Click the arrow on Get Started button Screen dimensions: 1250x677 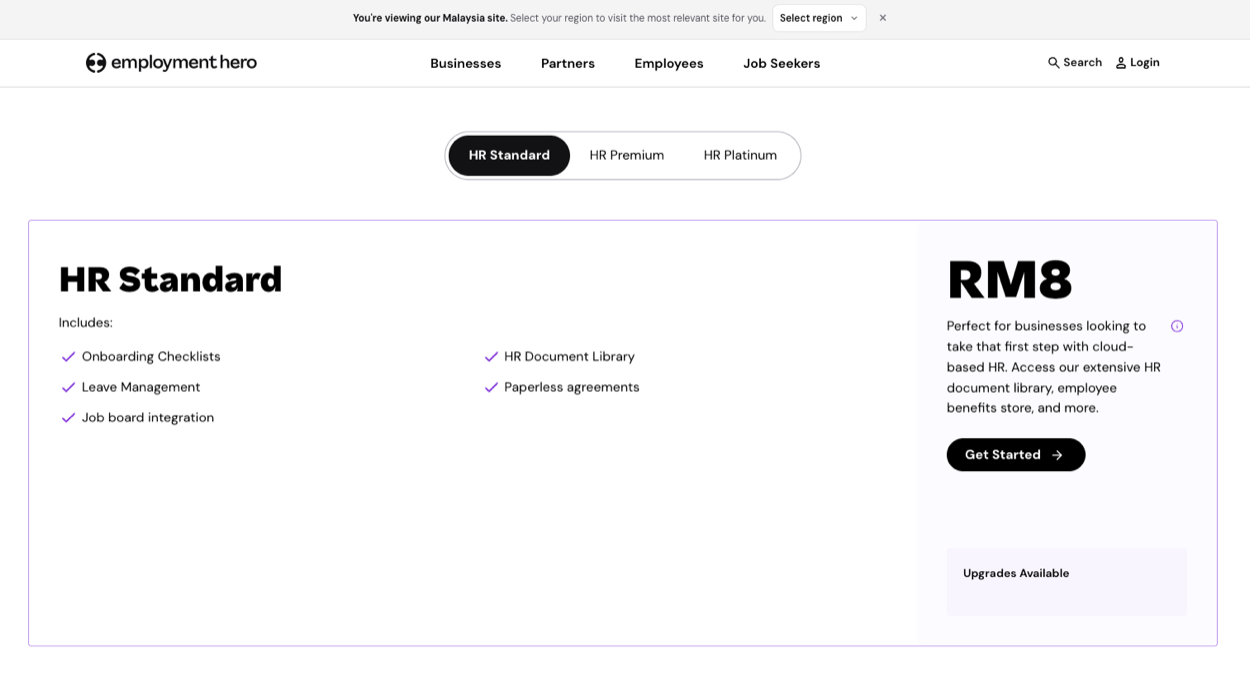tap(1057, 455)
